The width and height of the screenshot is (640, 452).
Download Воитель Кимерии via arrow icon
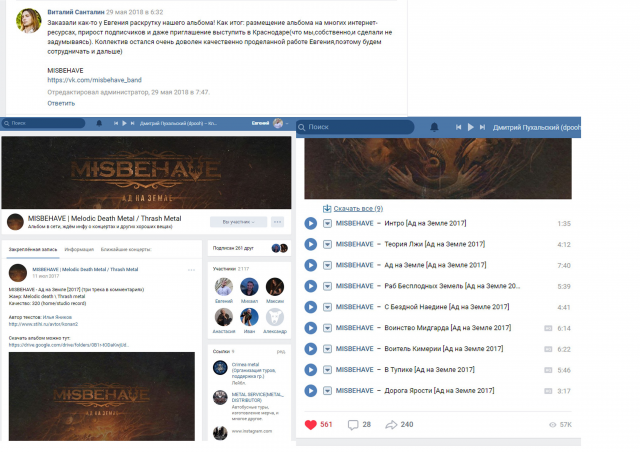pyautogui.click(x=327, y=349)
